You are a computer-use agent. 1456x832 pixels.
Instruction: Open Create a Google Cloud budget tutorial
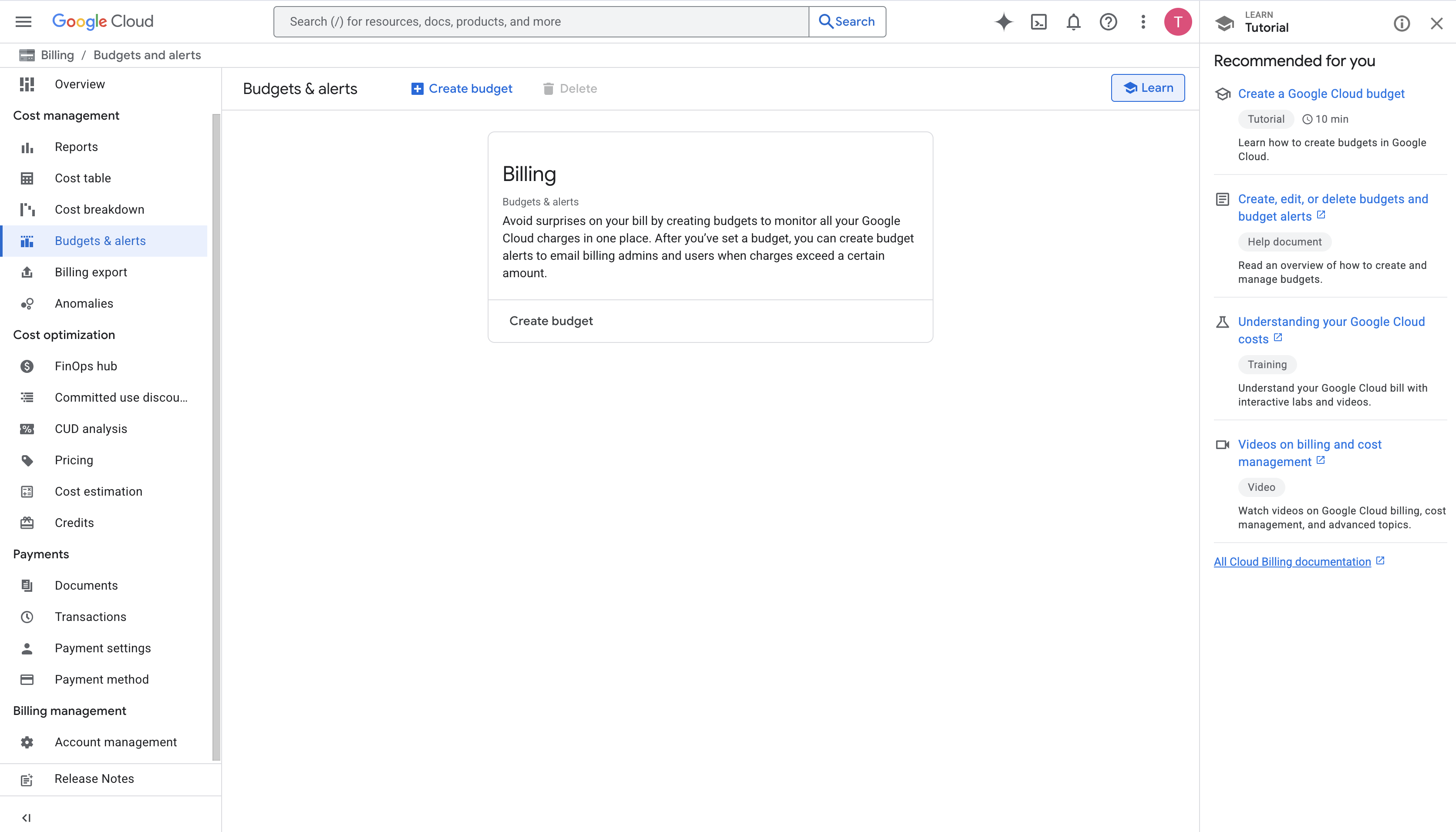click(1321, 94)
